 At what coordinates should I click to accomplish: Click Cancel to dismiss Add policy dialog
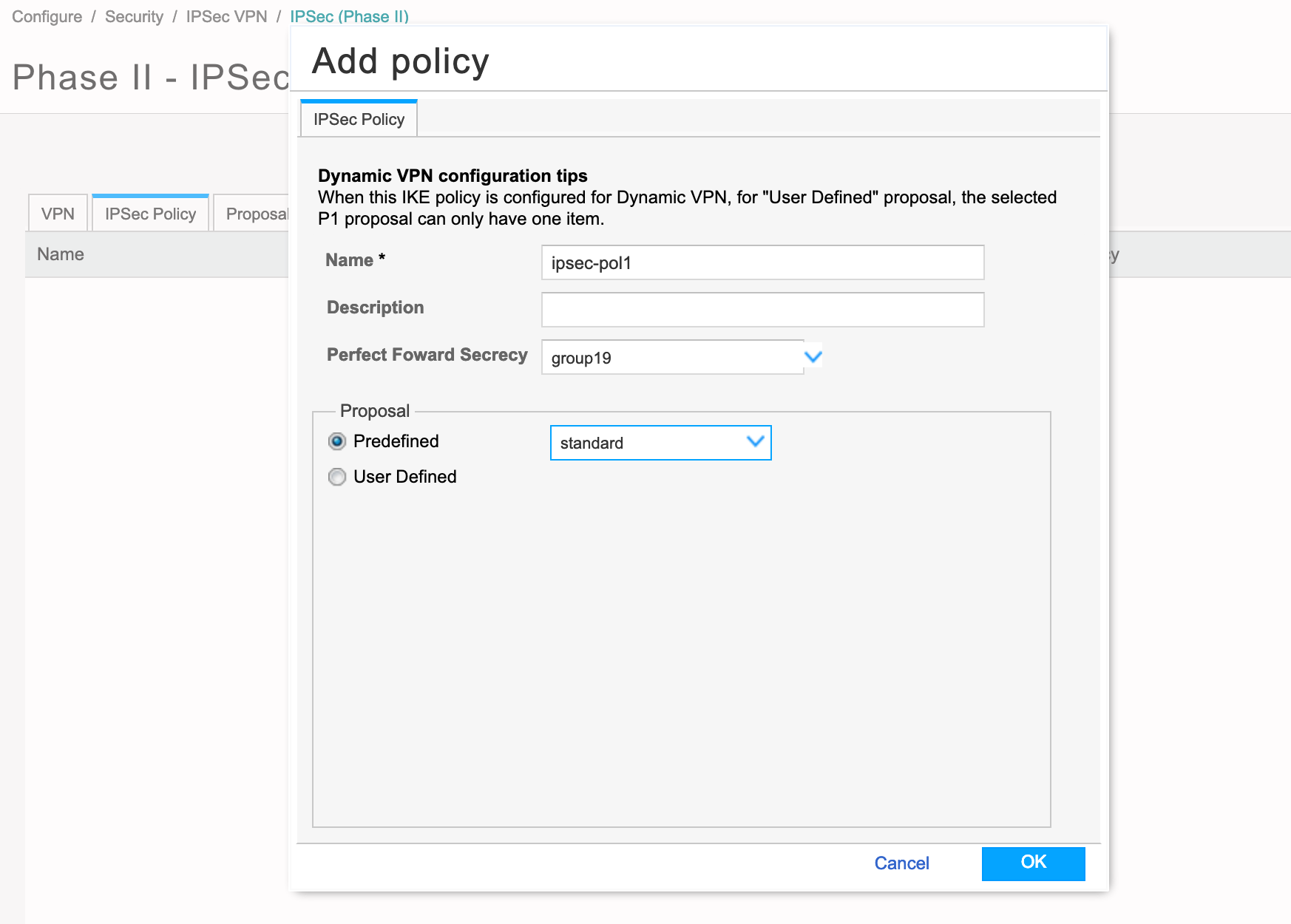pyautogui.click(x=901, y=863)
